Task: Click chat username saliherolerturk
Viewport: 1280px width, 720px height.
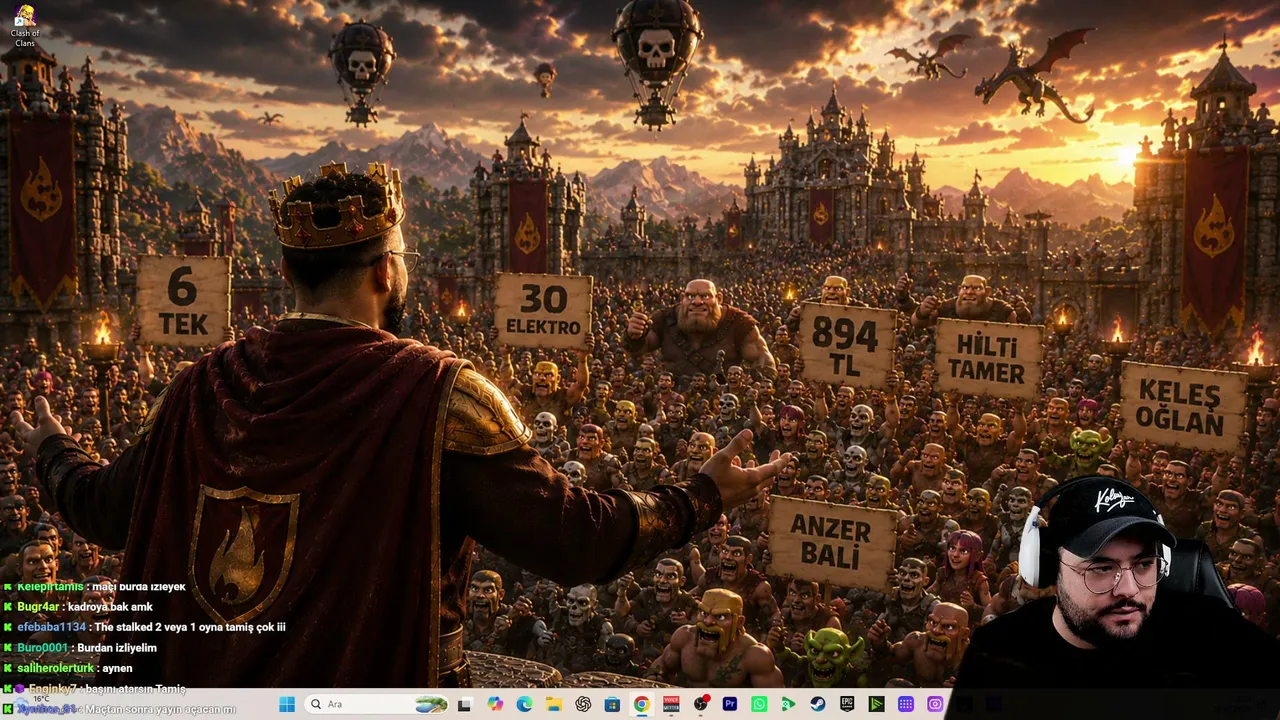Action: [x=56, y=668]
